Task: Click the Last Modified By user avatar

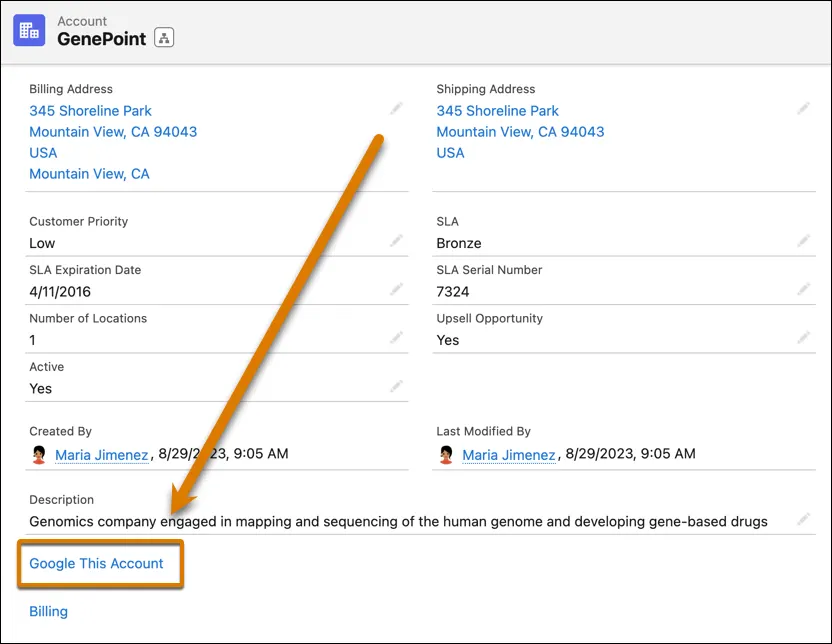Action: click(446, 455)
